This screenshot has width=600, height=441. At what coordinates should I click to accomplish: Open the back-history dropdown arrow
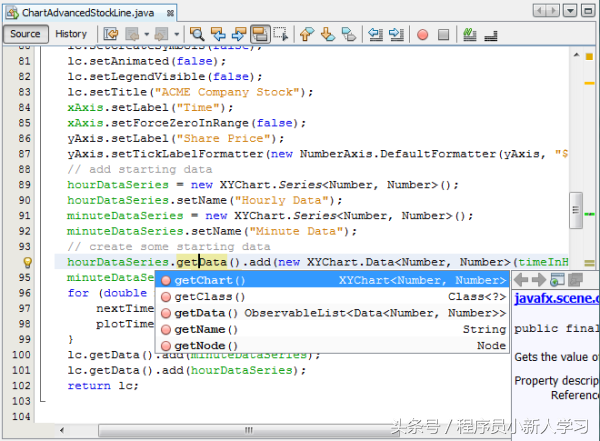coord(147,34)
